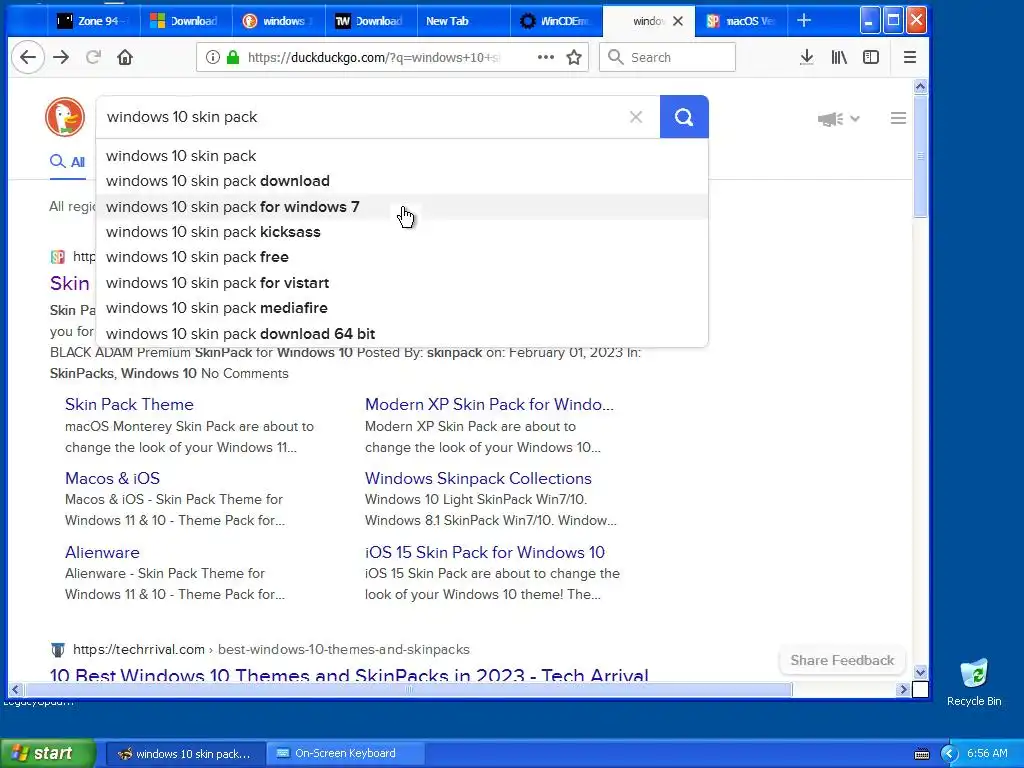Screen dimensions: 1024x768
Task: Open page actions three-dots menu
Action: point(545,57)
